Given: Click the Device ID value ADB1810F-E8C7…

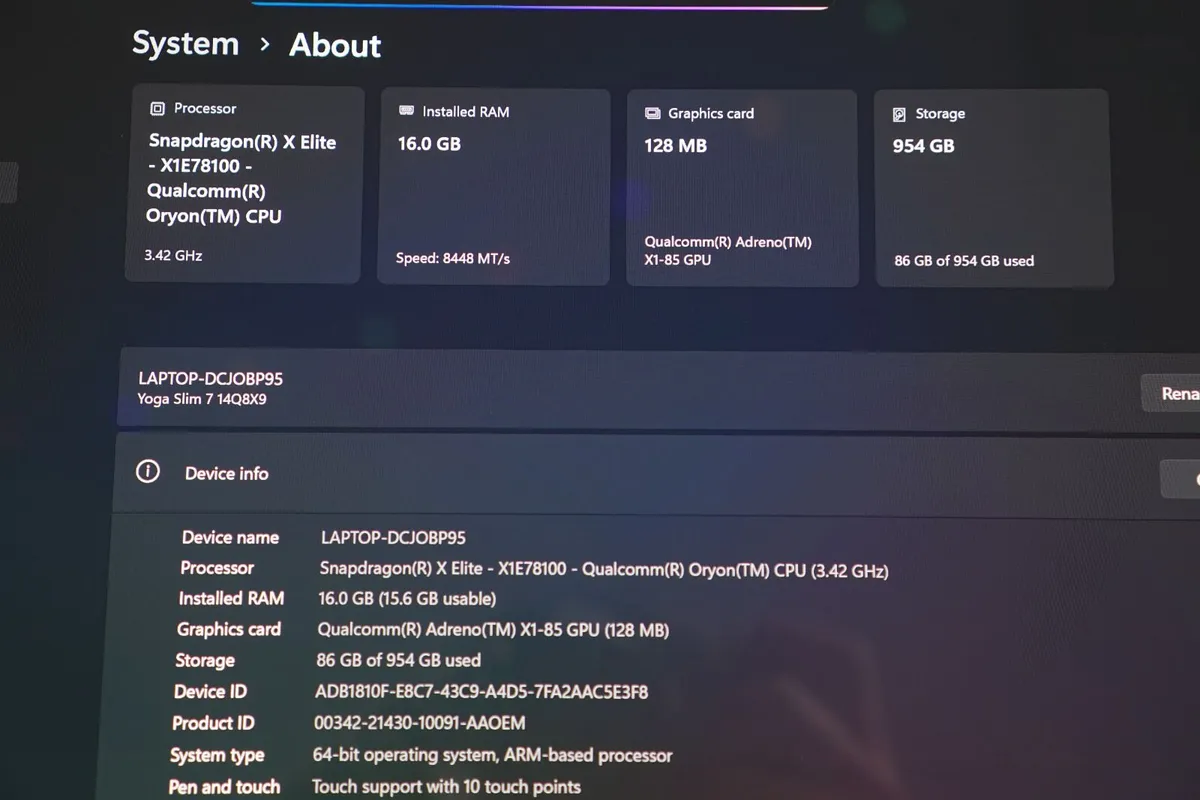Looking at the screenshot, I should coord(481,691).
